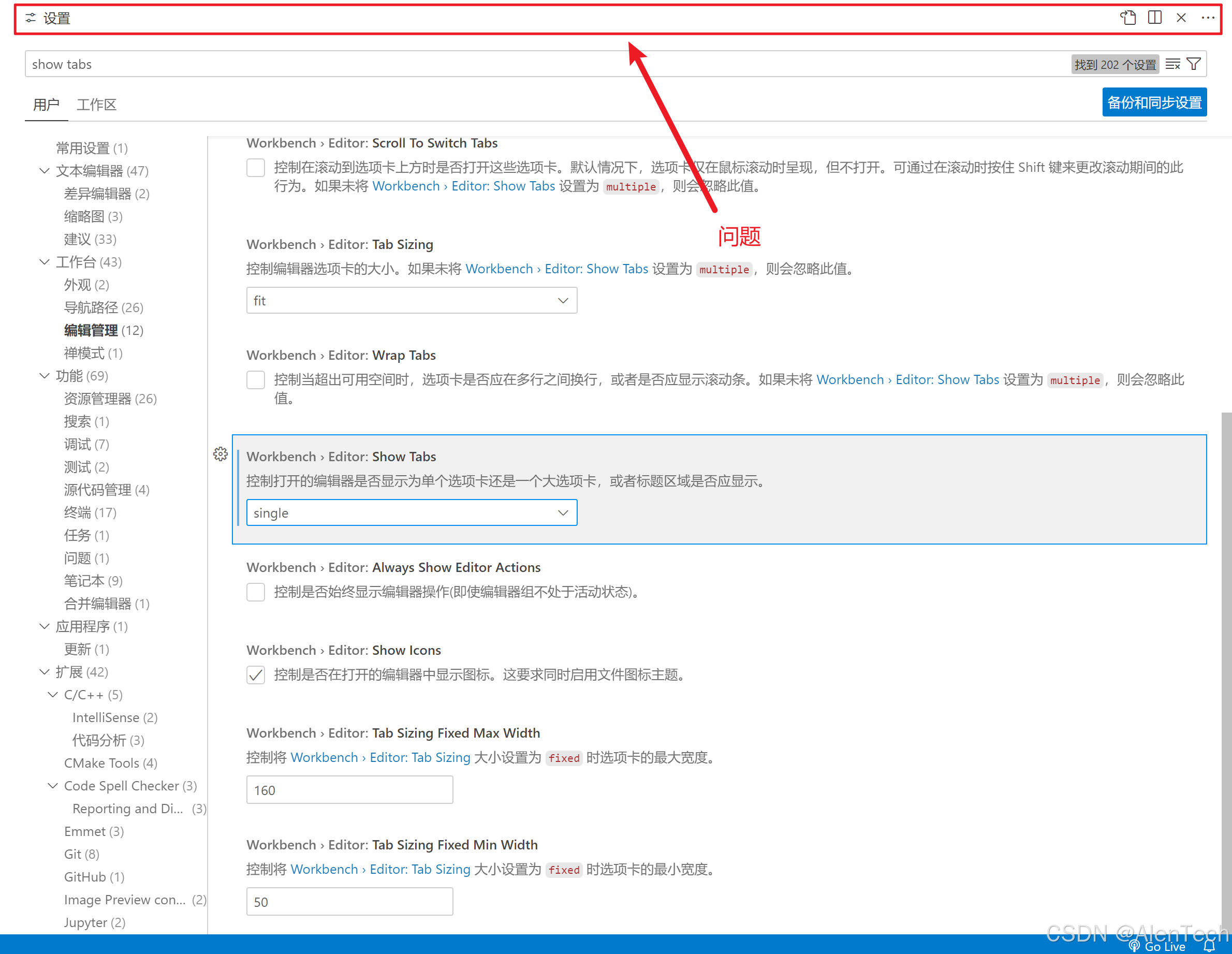
Task: Click the gear icon beside Show Tabs
Action: click(221, 454)
